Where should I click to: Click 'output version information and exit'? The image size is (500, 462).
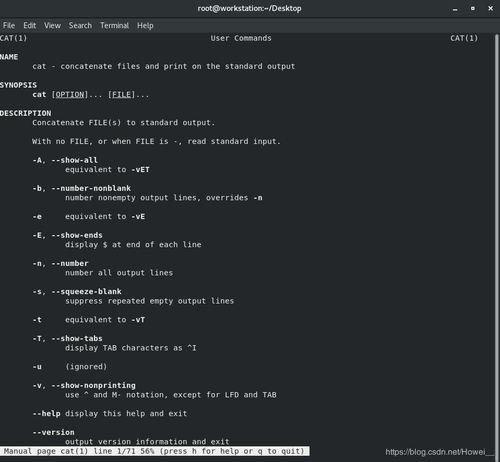(x=147, y=442)
